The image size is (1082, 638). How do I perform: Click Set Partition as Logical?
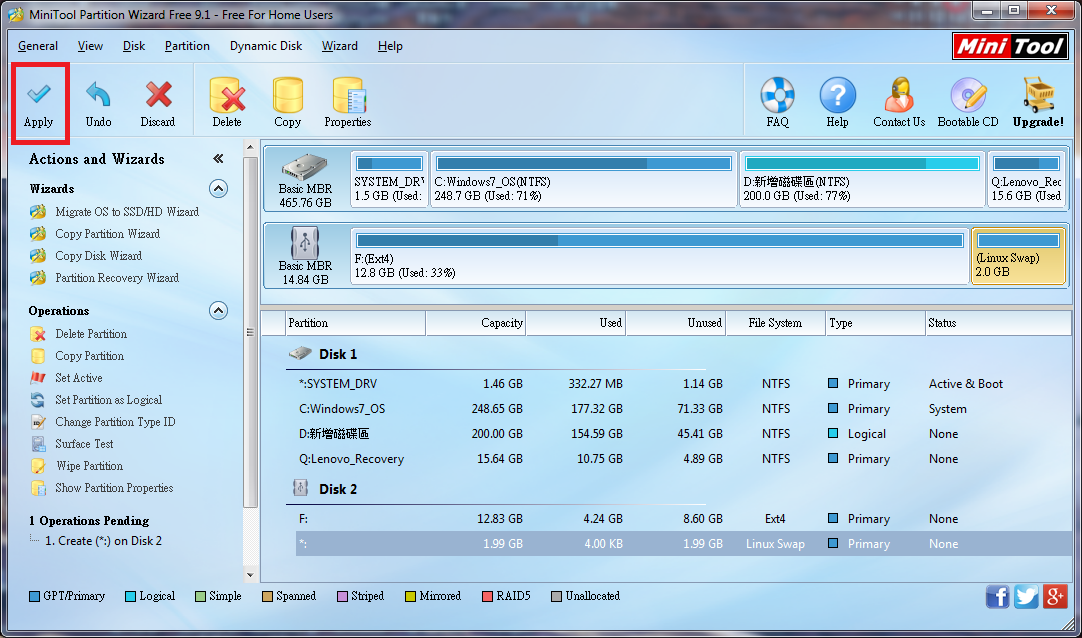click(x=108, y=400)
